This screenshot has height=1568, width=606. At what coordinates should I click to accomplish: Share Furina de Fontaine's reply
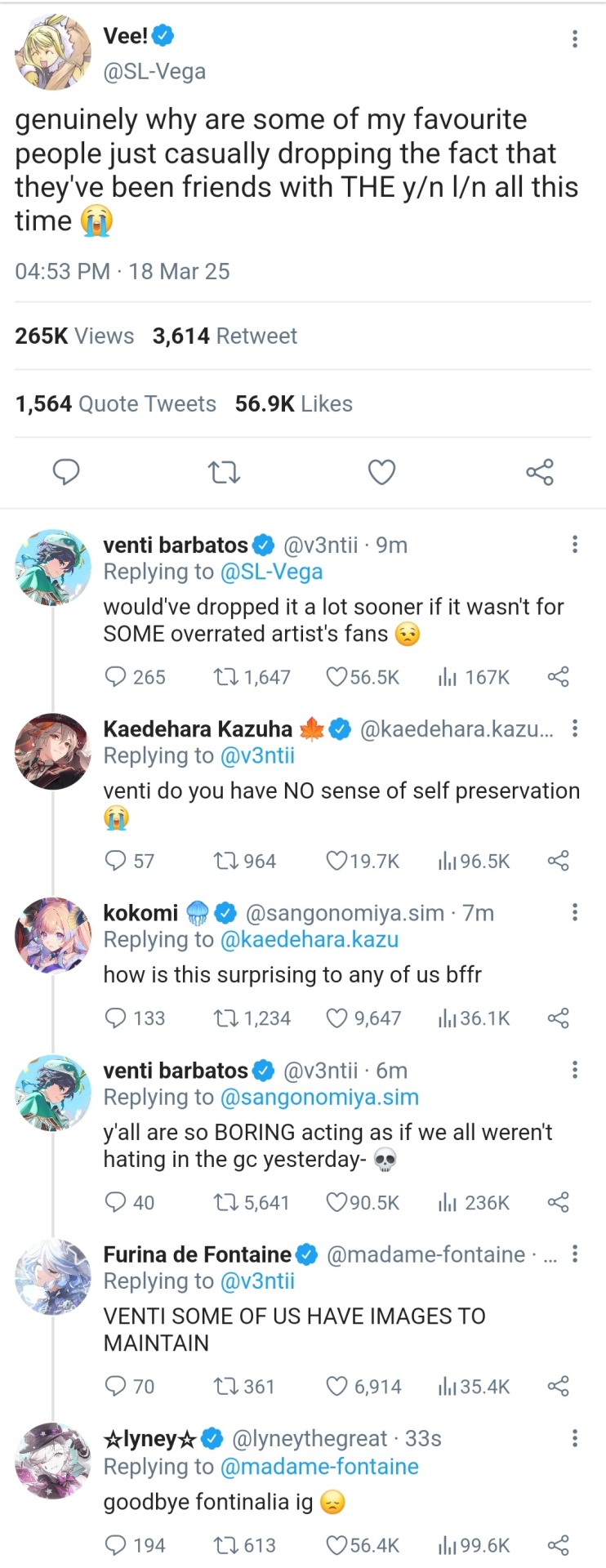pos(559,1386)
